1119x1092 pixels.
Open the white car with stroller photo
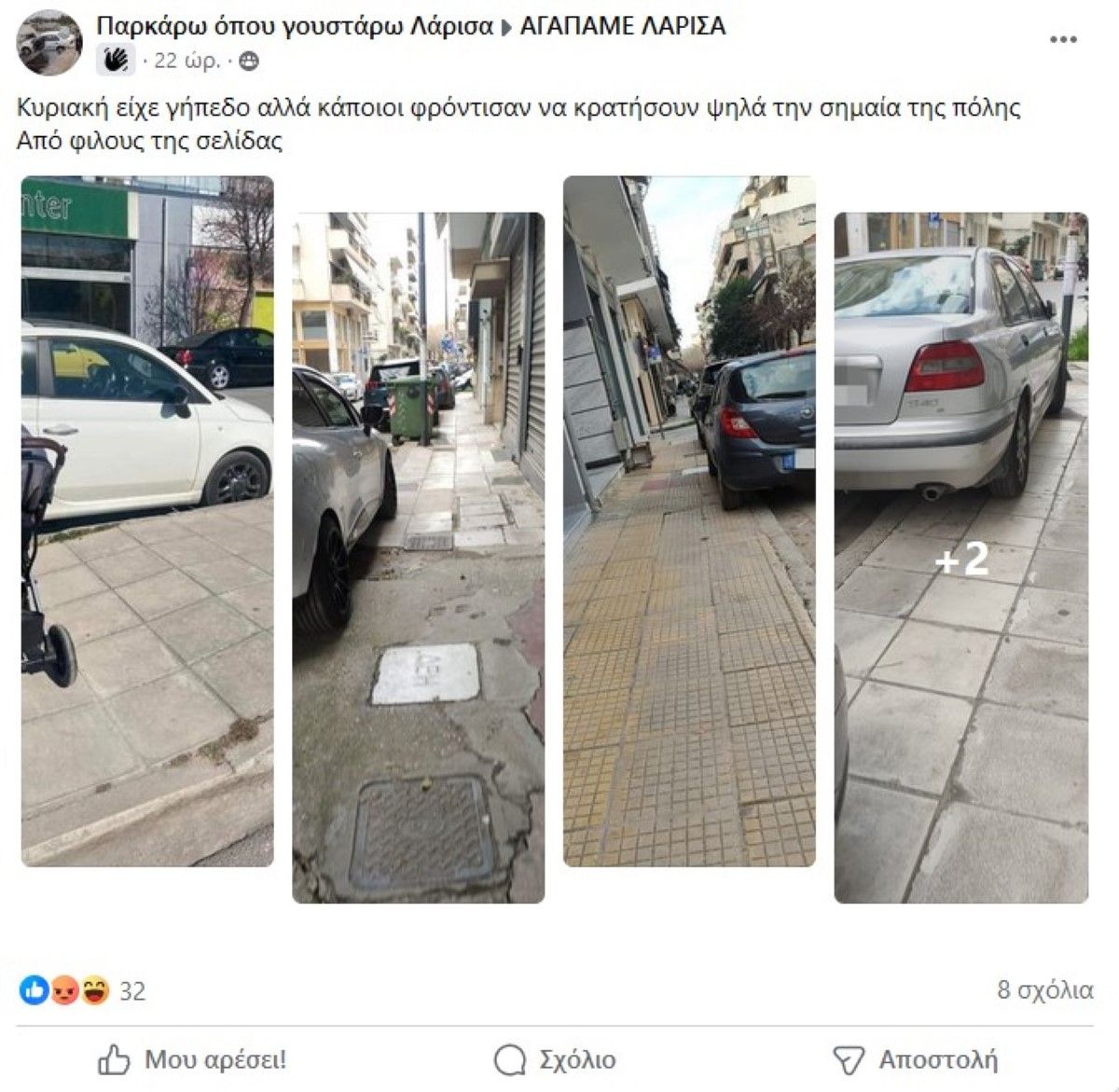[x=147, y=521]
